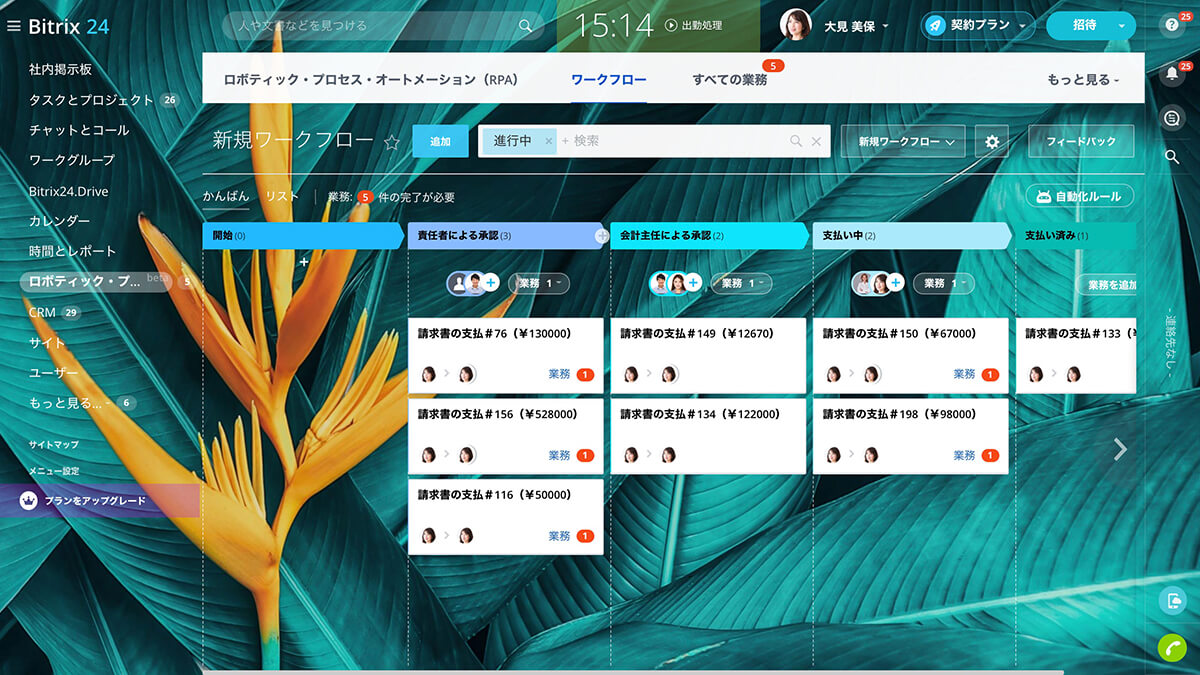Click the 追加 button
1200x675 pixels.
(x=440, y=142)
